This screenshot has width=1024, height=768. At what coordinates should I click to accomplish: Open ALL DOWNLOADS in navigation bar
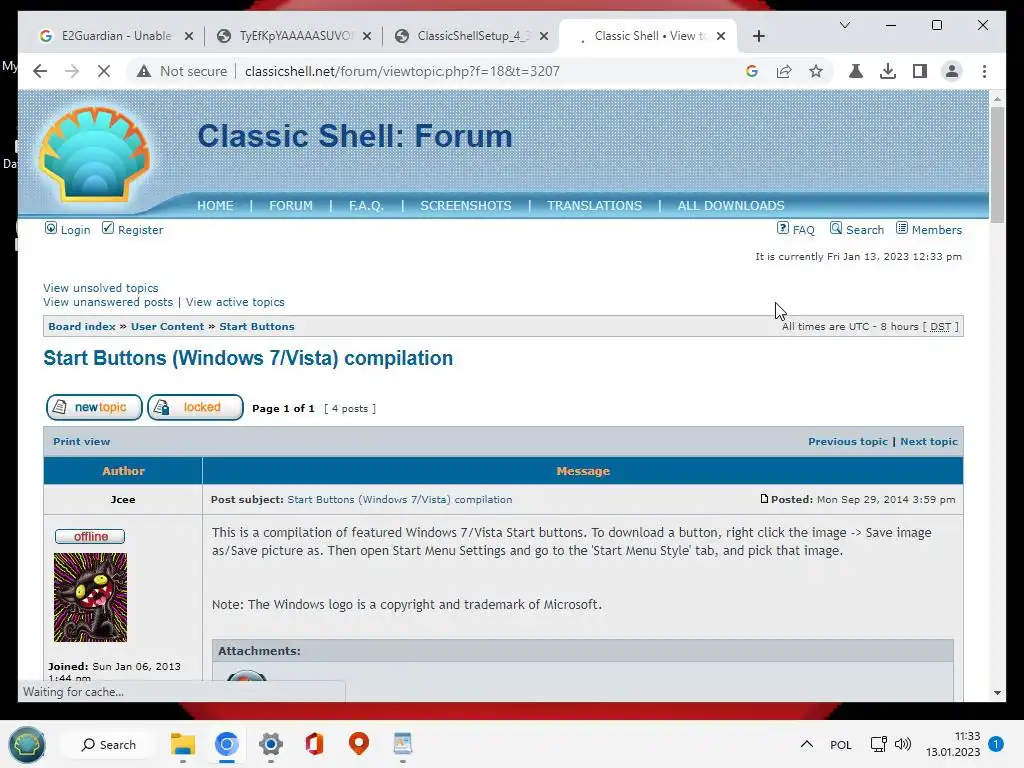(731, 206)
